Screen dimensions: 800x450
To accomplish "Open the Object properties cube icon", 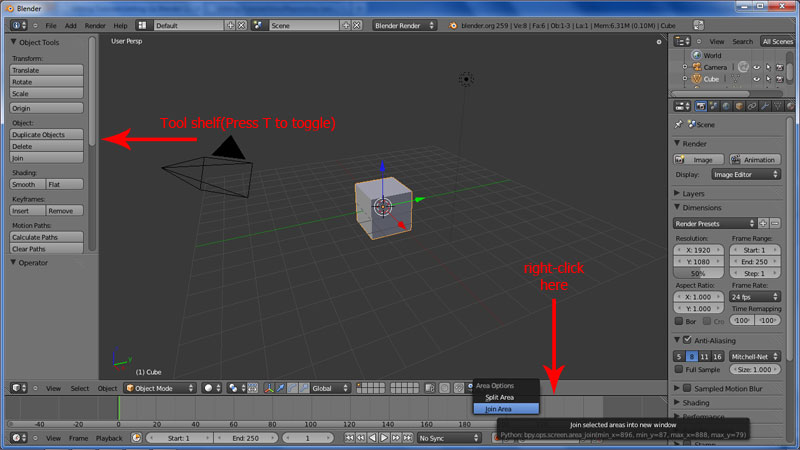I will pyautogui.click(x=739, y=105).
